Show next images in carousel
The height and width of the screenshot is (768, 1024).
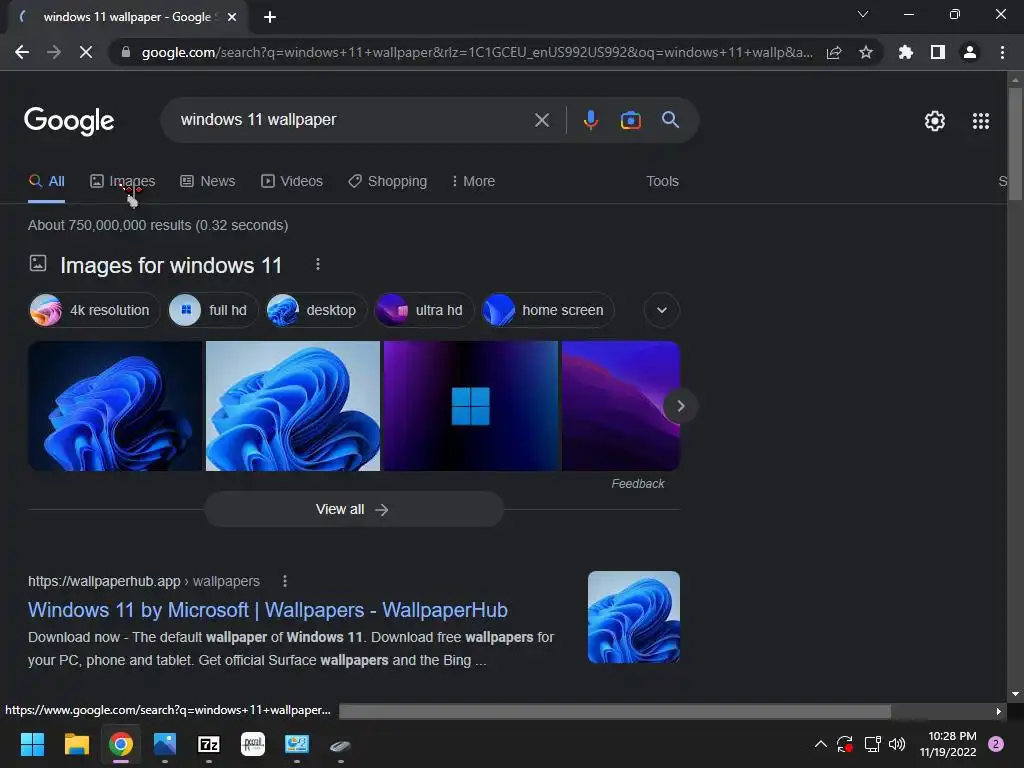(x=680, y=406)
